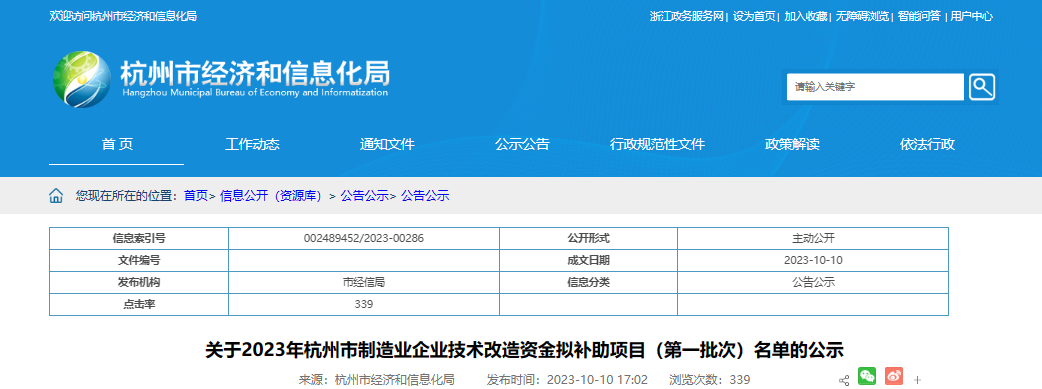The height and width of the screenshot is (389, 1042).
Task: Click the Hangzhou bureau globe logo
Action: point(82,80)
